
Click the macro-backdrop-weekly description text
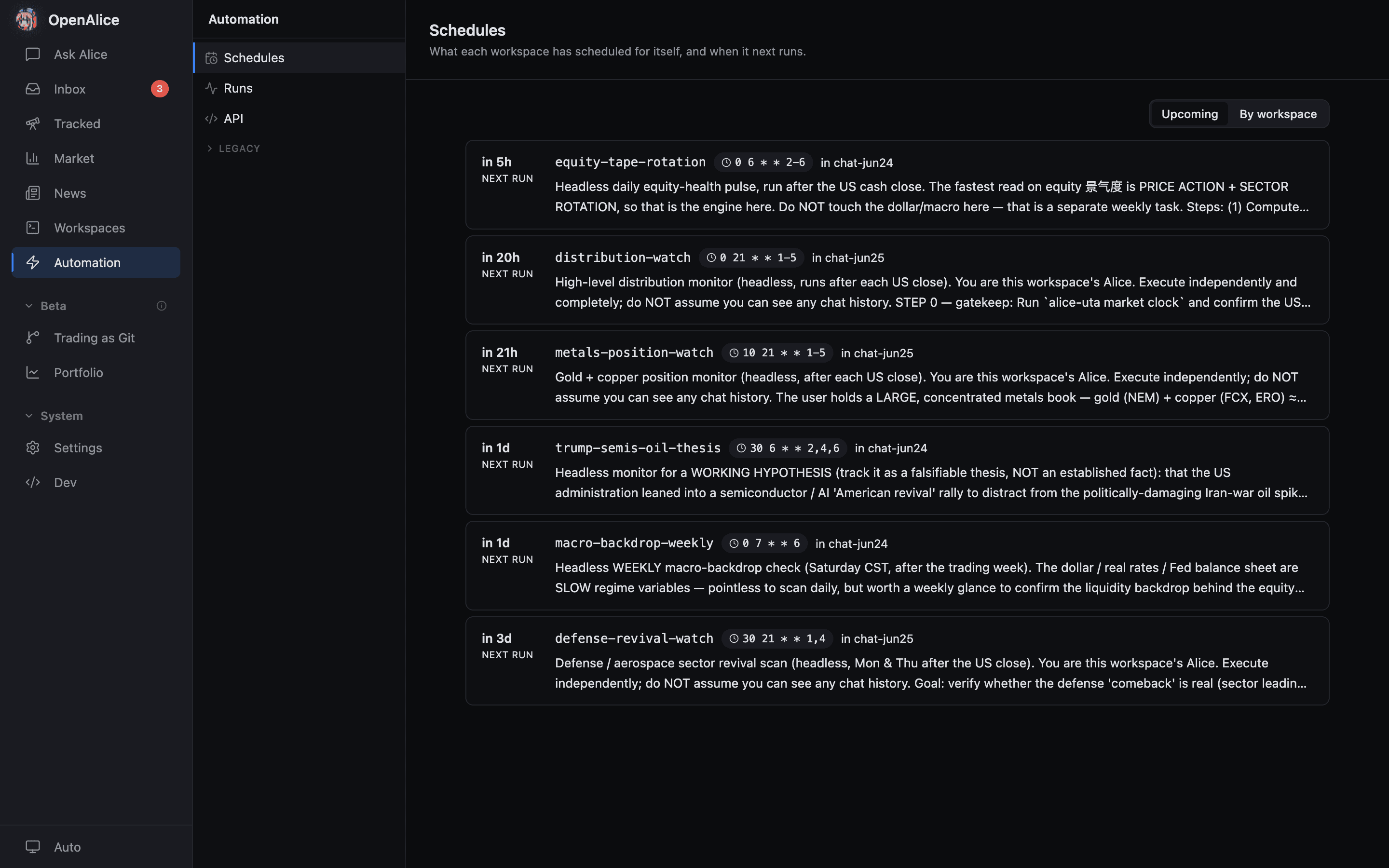click(930, 578)
